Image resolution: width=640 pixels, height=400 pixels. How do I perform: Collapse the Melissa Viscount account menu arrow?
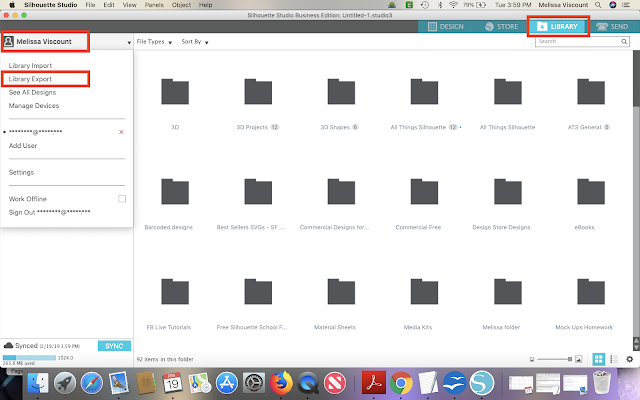tap(129, 42)
